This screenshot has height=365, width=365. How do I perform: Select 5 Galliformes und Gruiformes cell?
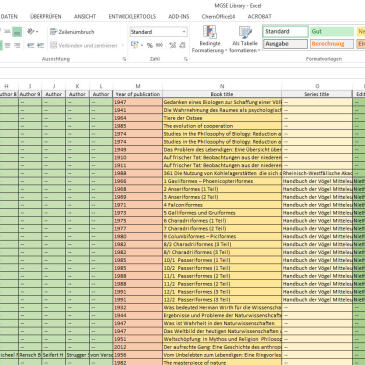[x=222, y=213]
